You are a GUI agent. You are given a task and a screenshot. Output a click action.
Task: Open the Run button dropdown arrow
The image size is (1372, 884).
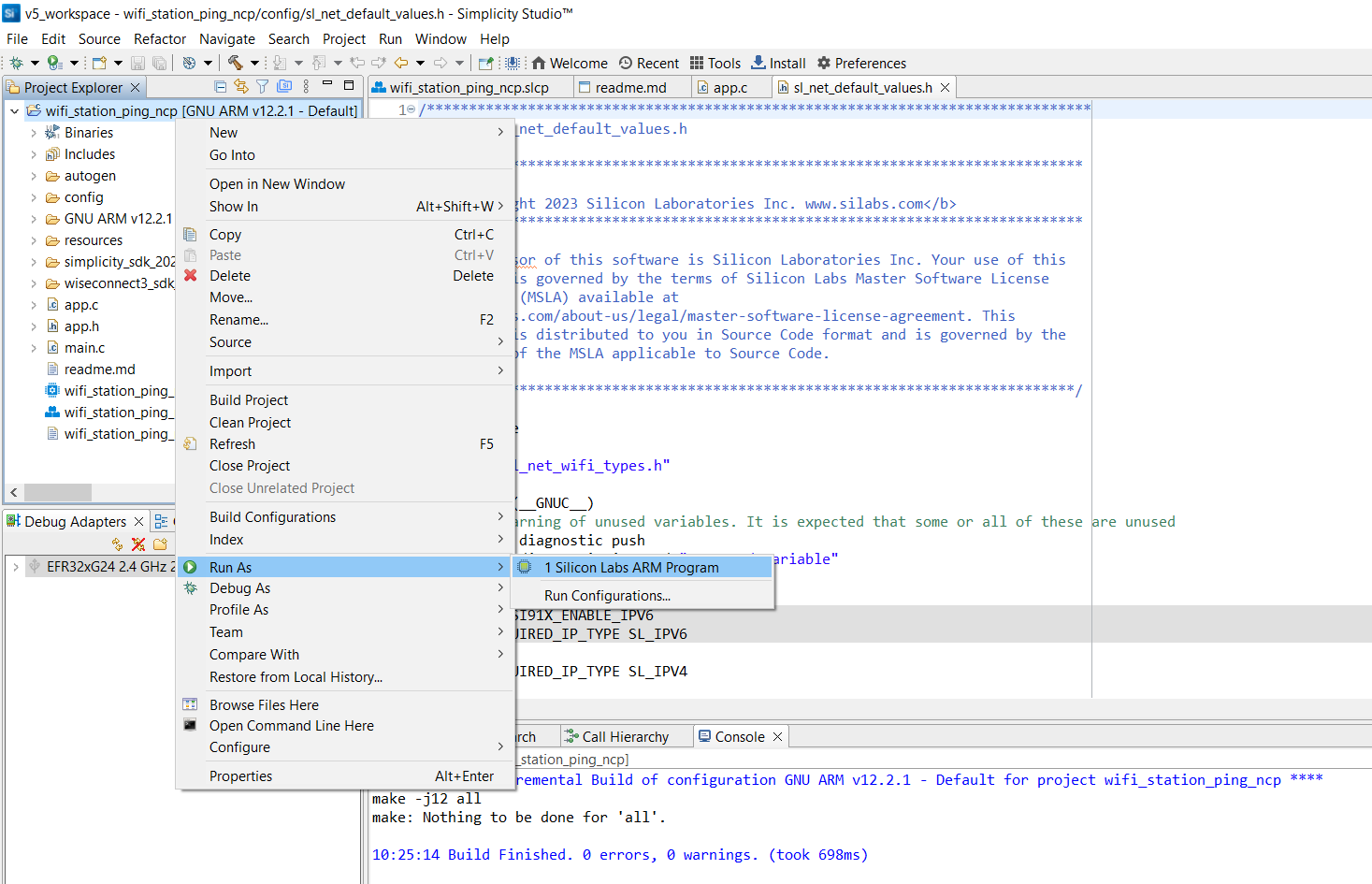(74, 63)
